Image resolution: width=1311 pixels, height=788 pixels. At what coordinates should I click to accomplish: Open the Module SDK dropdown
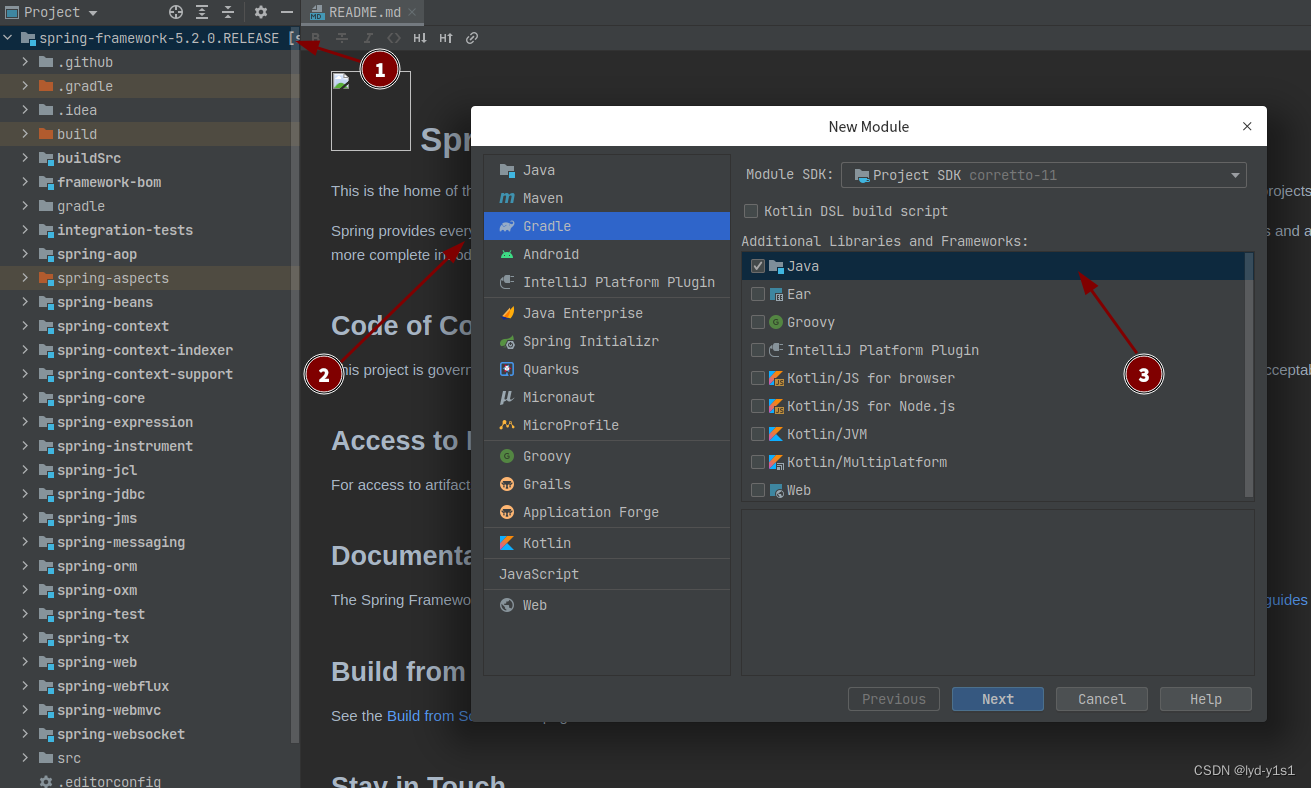pos(1044,175)
